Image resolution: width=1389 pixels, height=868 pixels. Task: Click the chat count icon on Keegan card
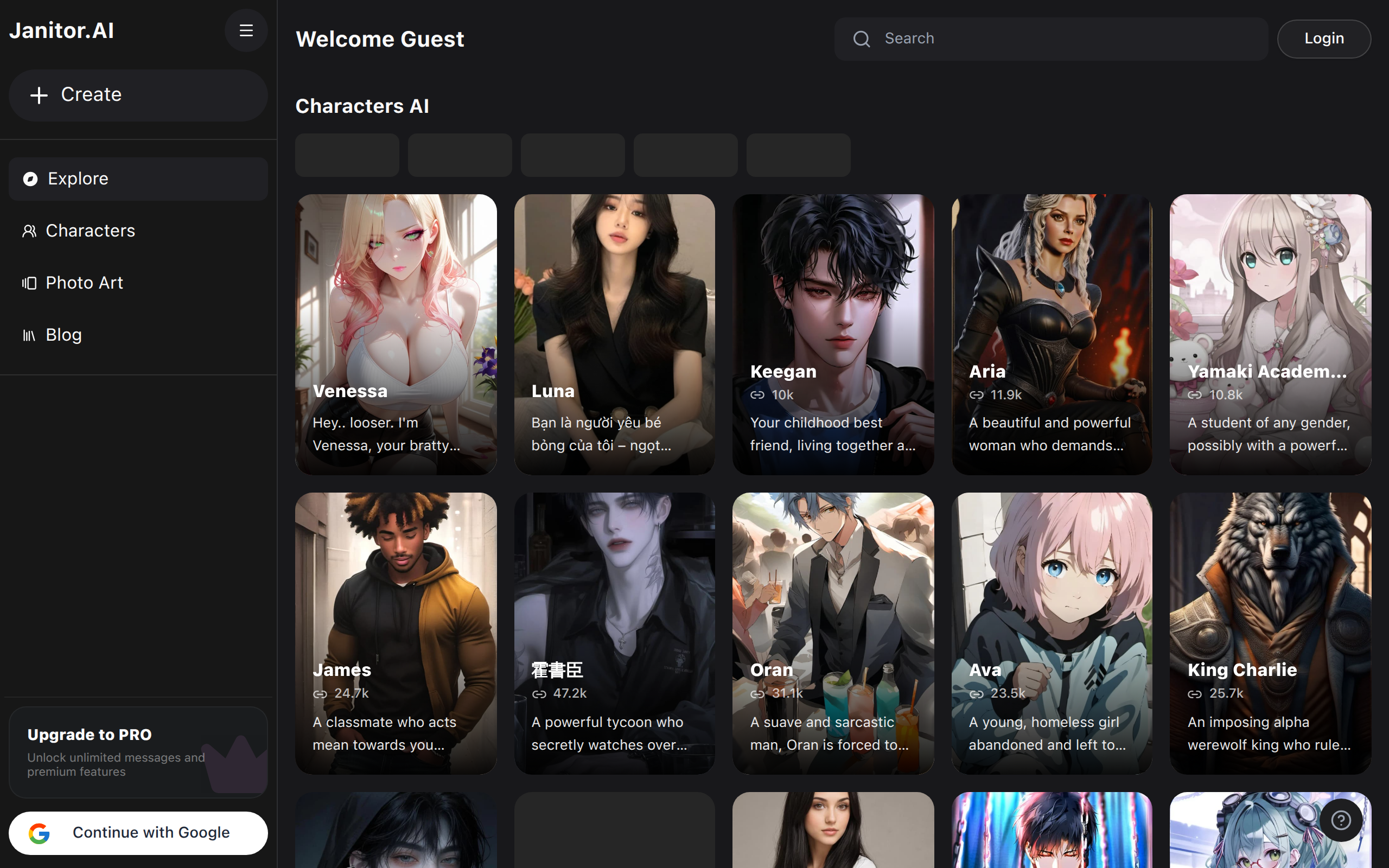tap(757, 395)
